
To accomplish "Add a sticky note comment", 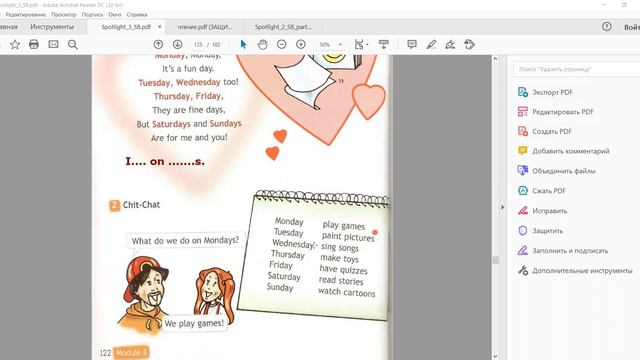I will (412, 44).
